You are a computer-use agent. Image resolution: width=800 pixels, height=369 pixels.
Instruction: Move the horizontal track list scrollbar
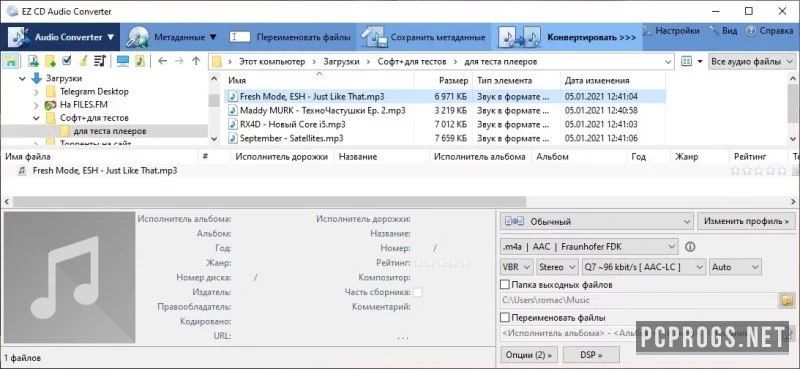coord(269,202)
